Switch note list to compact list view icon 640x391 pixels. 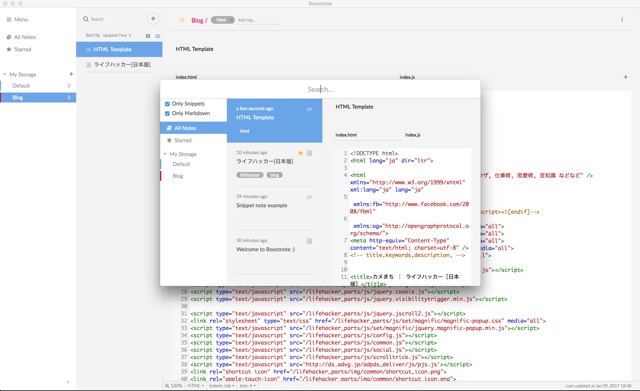point(158,36)
